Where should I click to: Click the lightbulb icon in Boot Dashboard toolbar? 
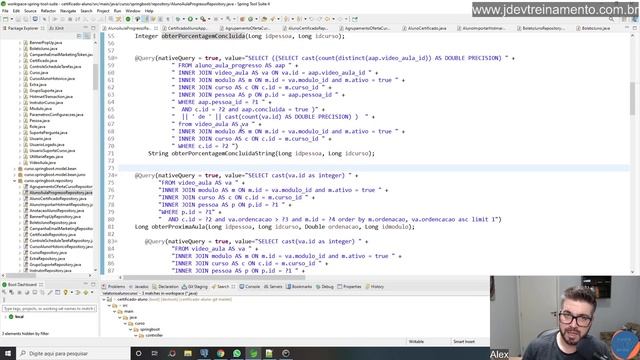[x=66, y=292]
